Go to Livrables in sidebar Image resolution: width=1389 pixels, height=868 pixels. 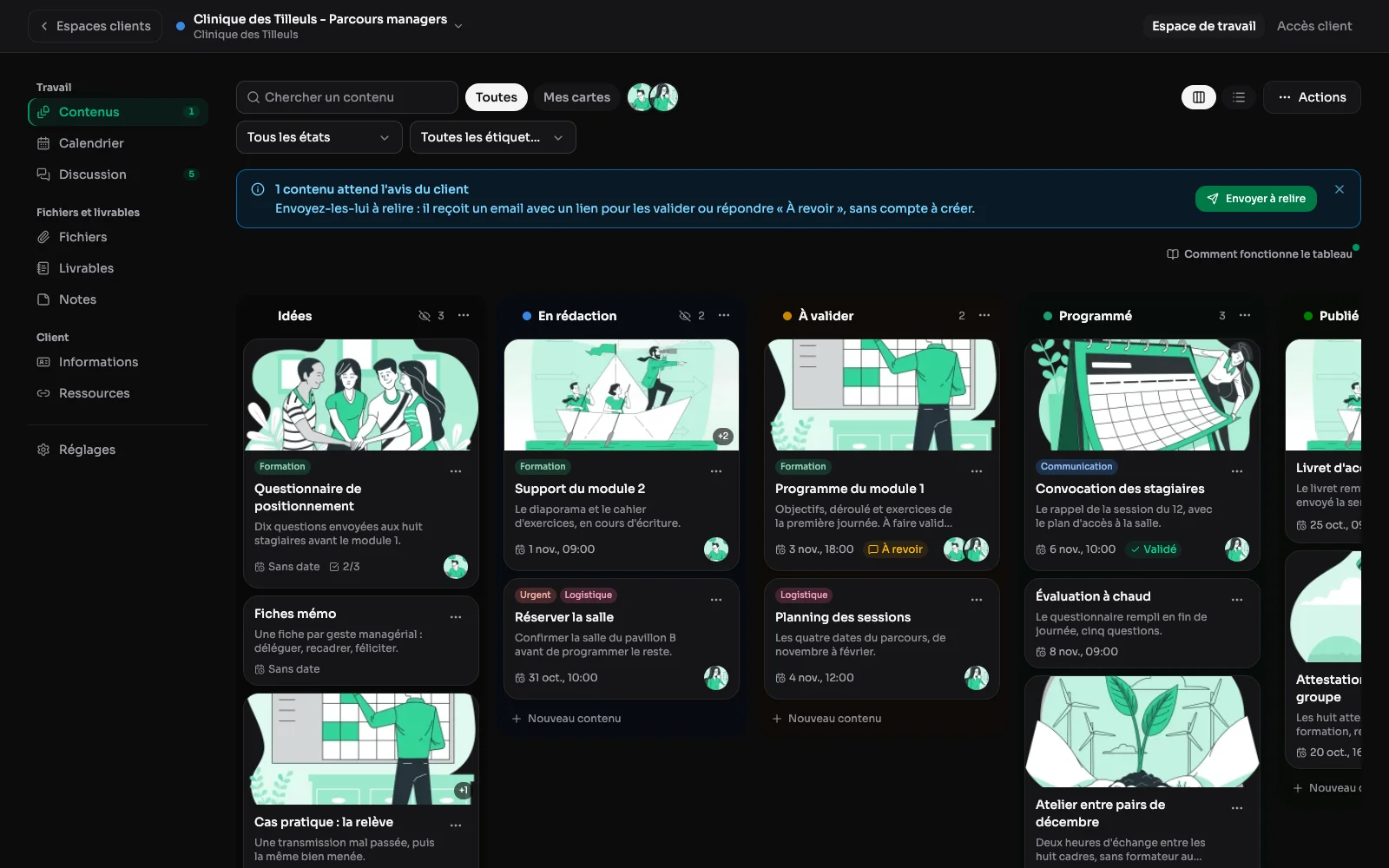(118, 268)
